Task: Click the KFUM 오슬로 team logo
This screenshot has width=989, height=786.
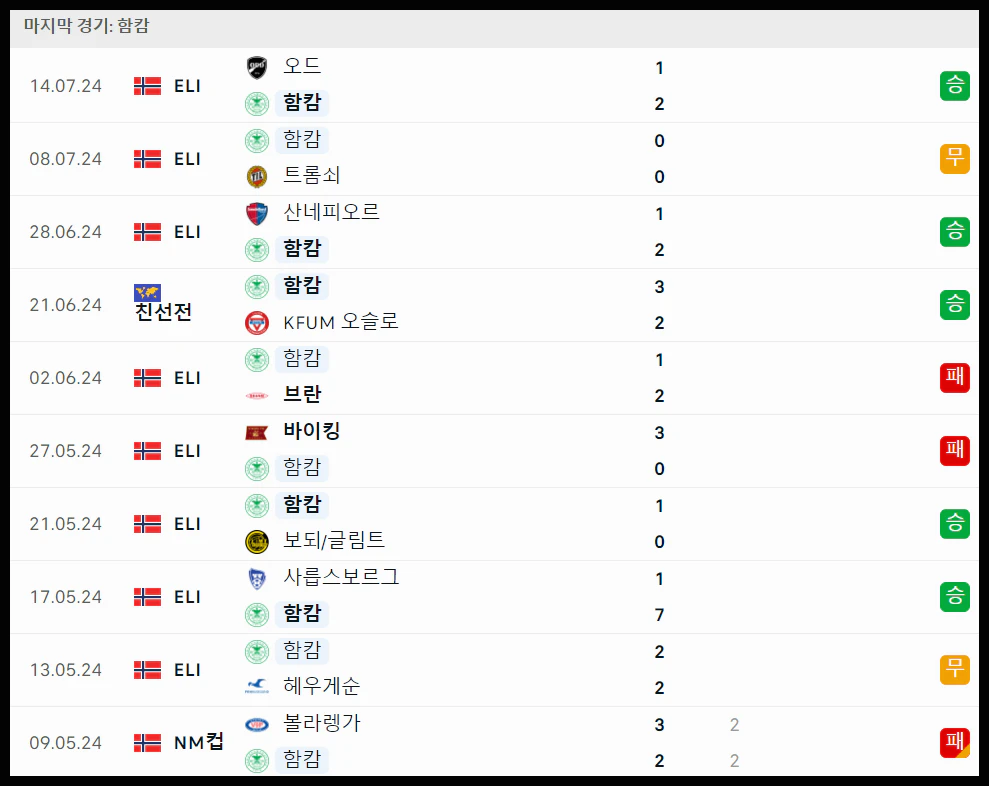Action: [x=257, y=323]
